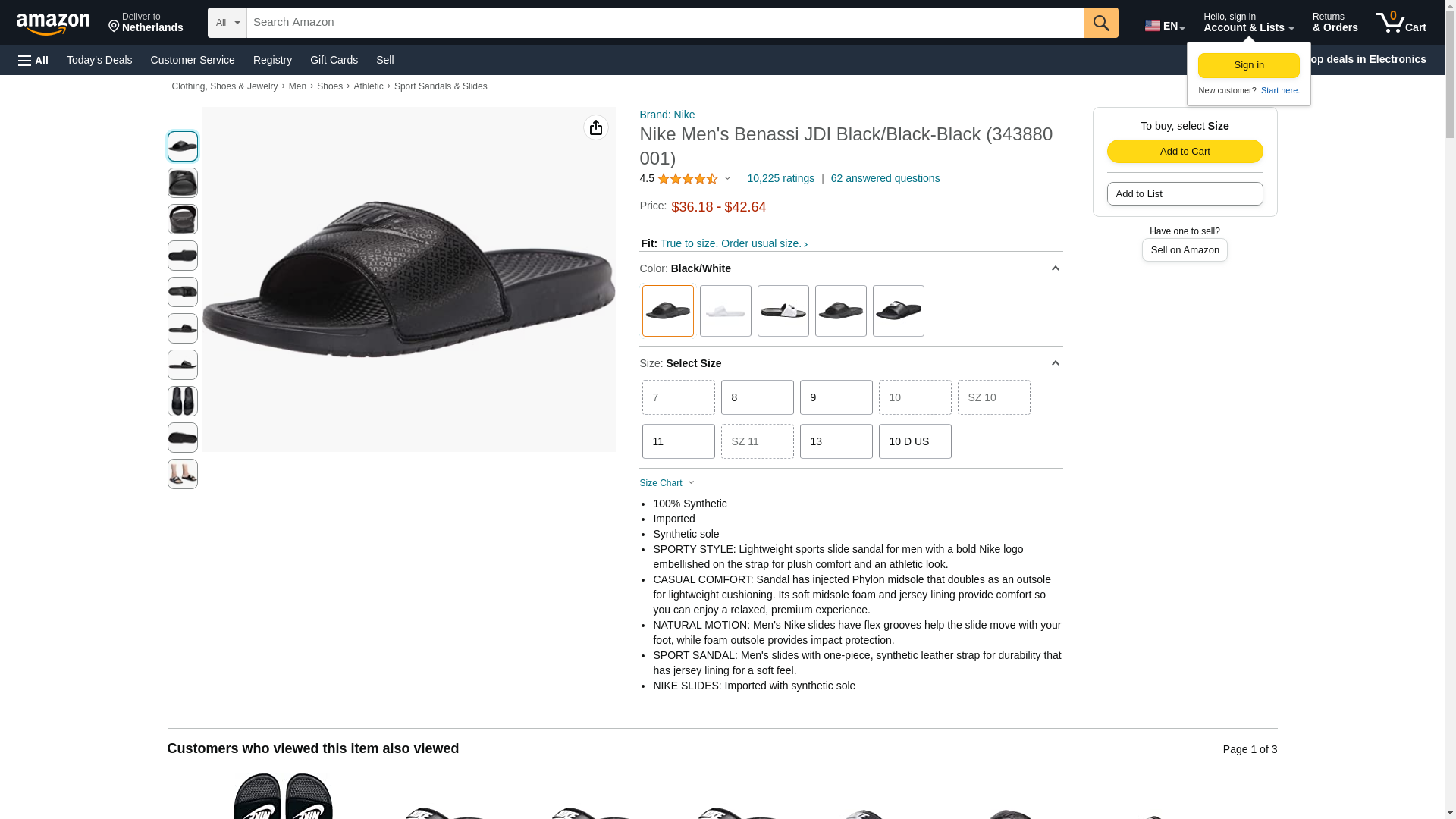Click the share icon on product image
1456x819 pixels.
point(596,127)
